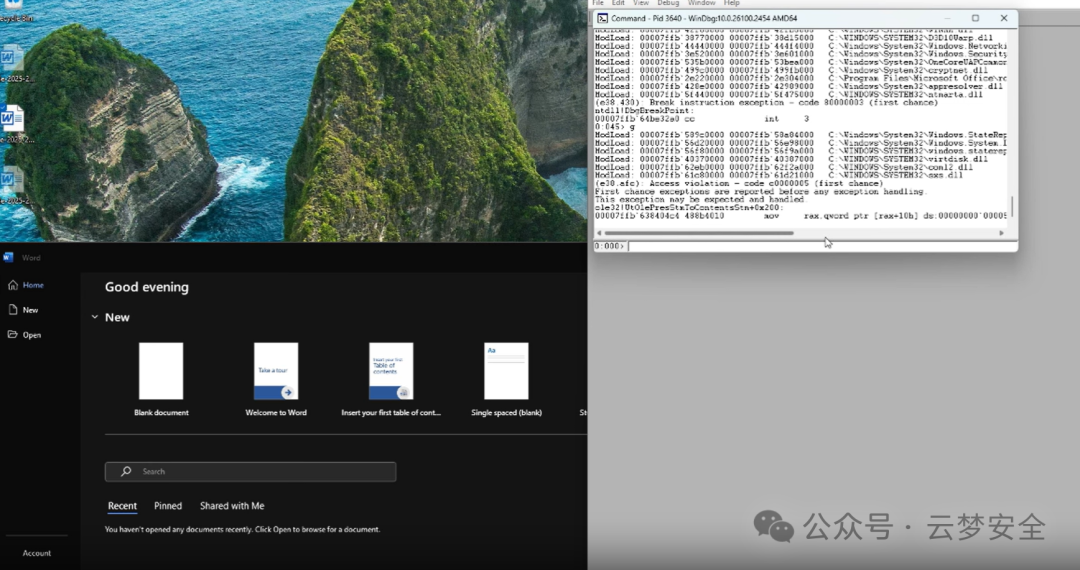Click the 'Access violation - code c0000005' line
The width and height of the screenshot is (1080, 570).
coord(739,184)
